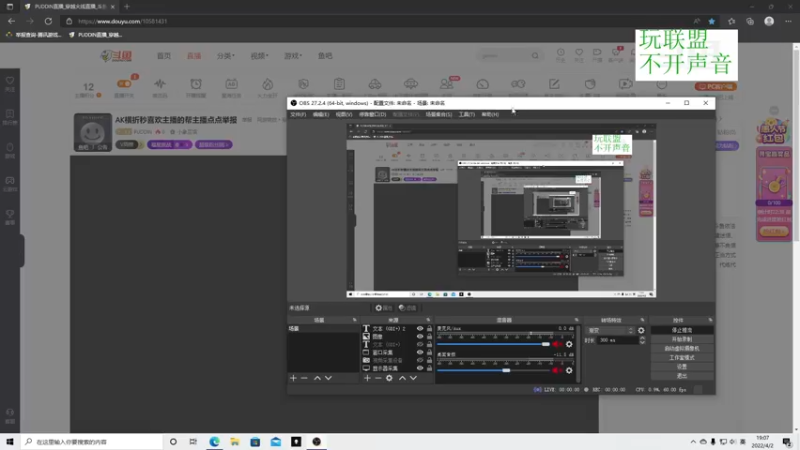
Task: Toggle 工作室模式 button
Action: (682, 358)
